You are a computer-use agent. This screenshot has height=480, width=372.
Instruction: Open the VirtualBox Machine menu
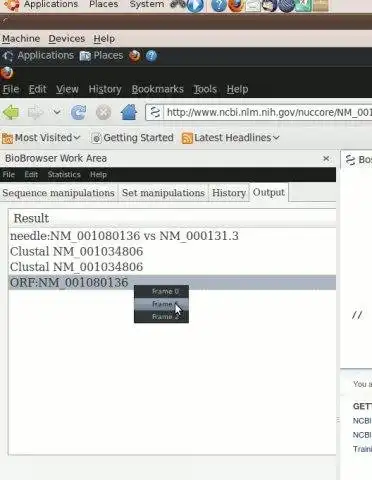[x=21, y=39]
